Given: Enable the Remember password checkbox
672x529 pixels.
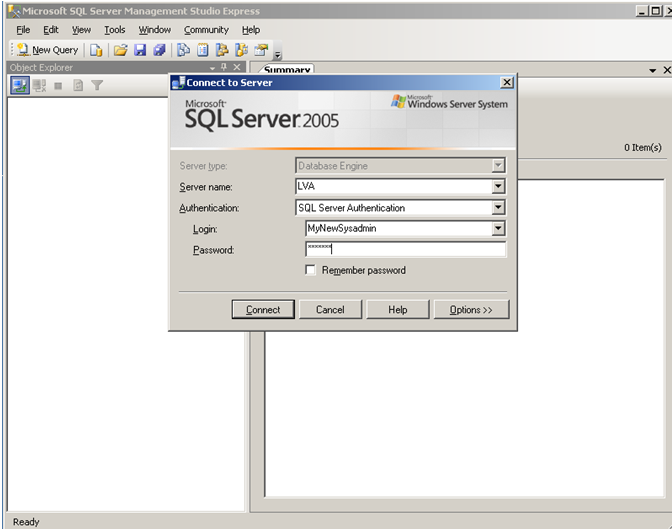Looking at the screenshot, I should click(310, 270).
